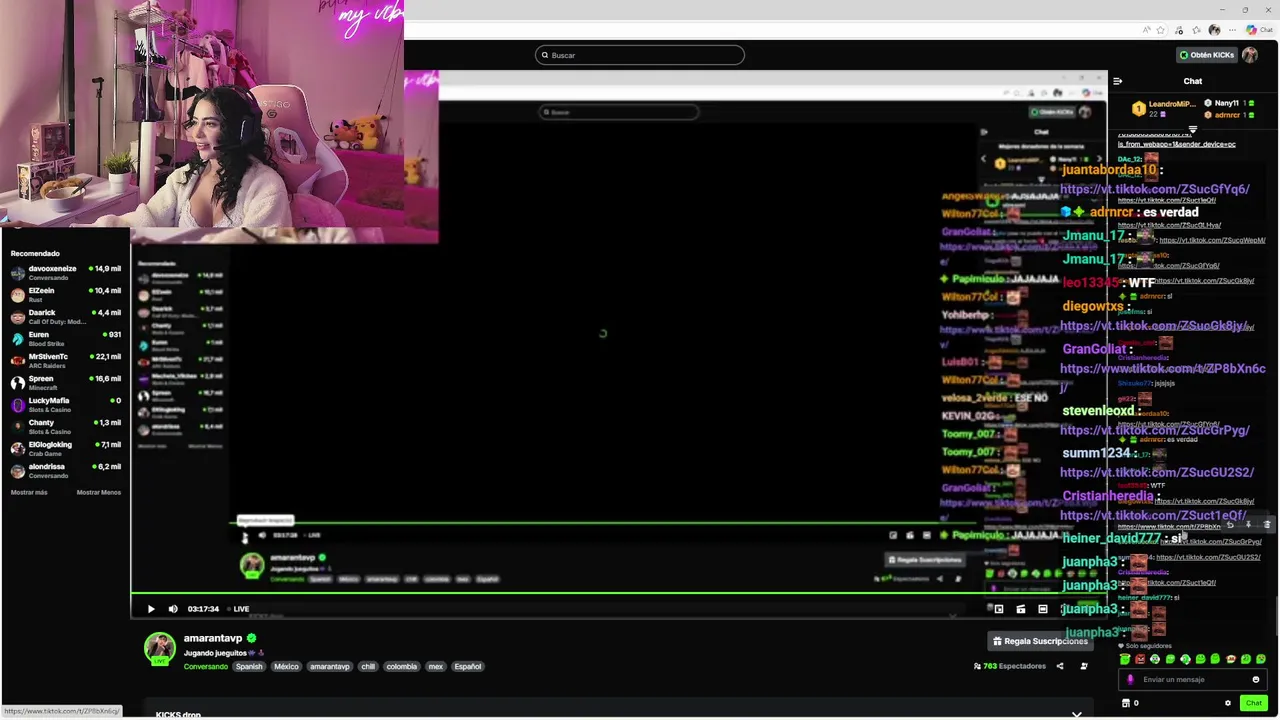Image resolution: width=1280 pixels, height=720 pixels.
Task: Share the stream via share icon
Action: 1060,666
